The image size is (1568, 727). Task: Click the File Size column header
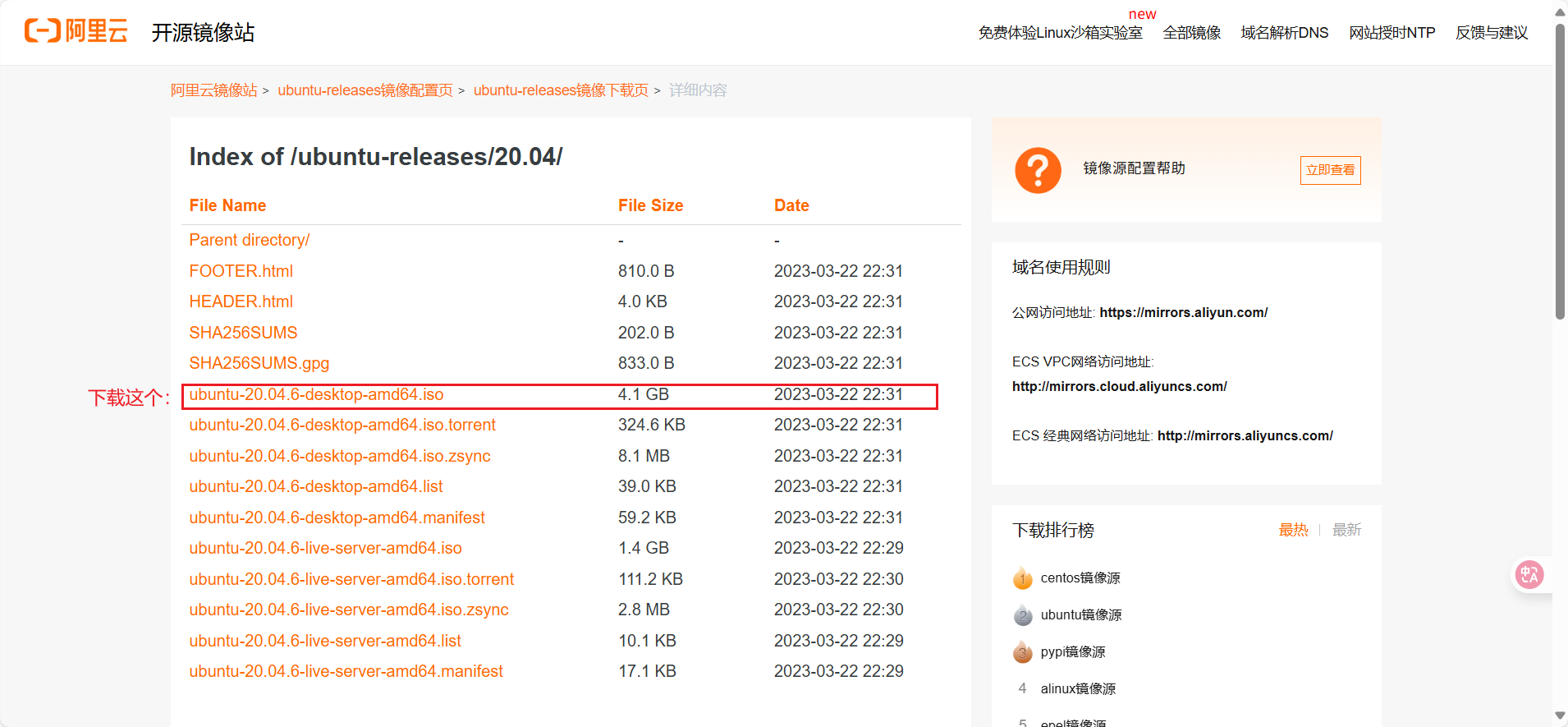tap(650, 205)
